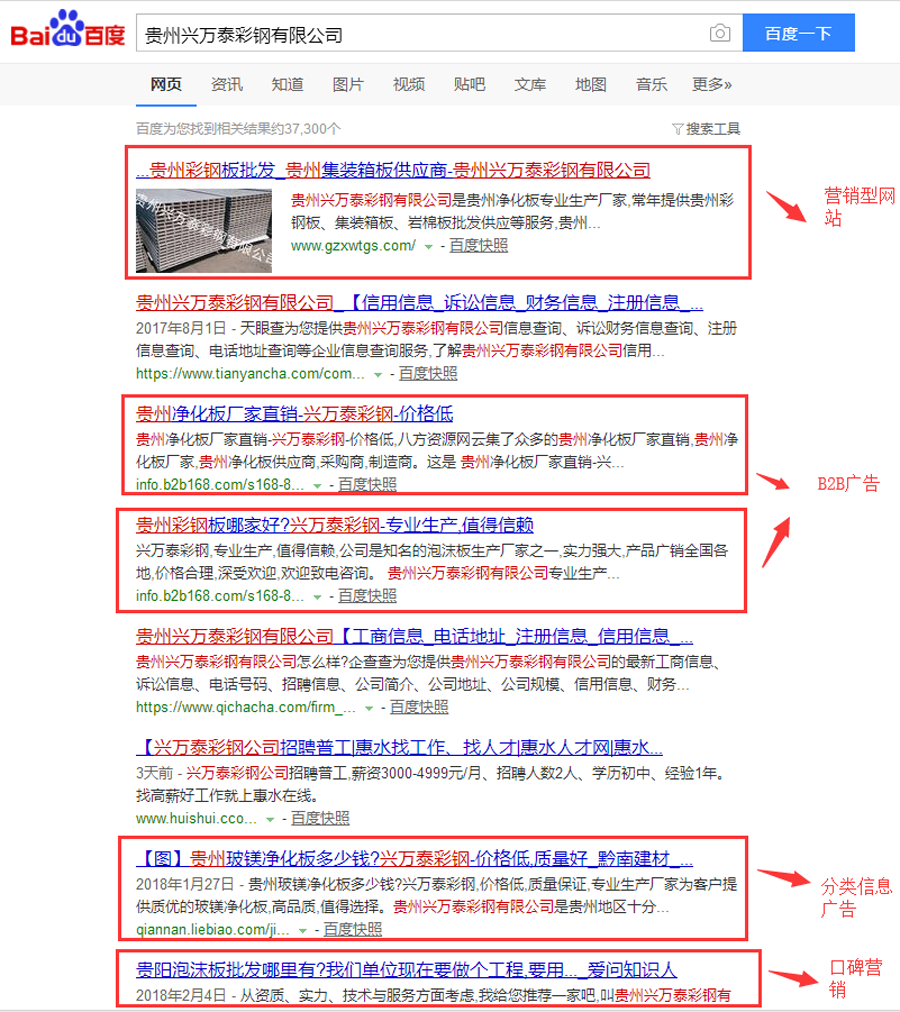This screenshot has height=1012, width=900.
Task: Expand the dropdown arrow beside www.gzxwtgs.com/
Action: pos(428,247)
